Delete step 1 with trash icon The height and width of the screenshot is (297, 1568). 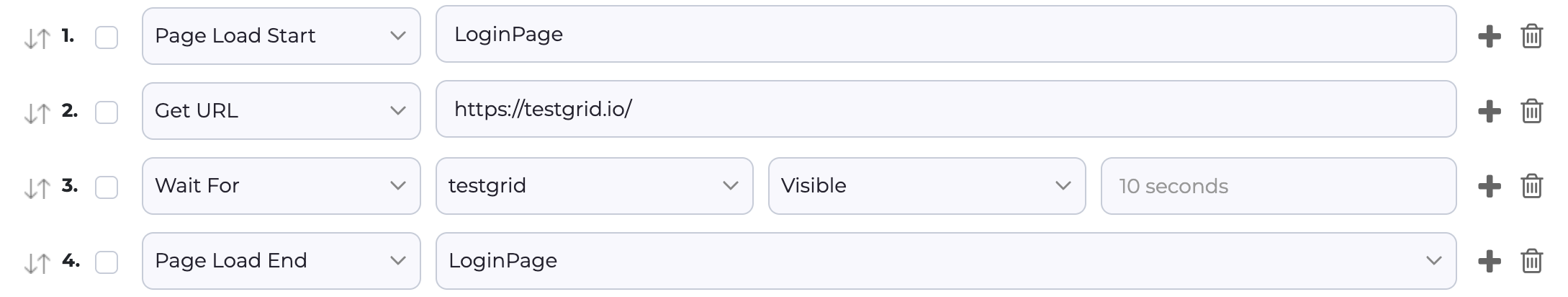click(x=1531, y=36)
